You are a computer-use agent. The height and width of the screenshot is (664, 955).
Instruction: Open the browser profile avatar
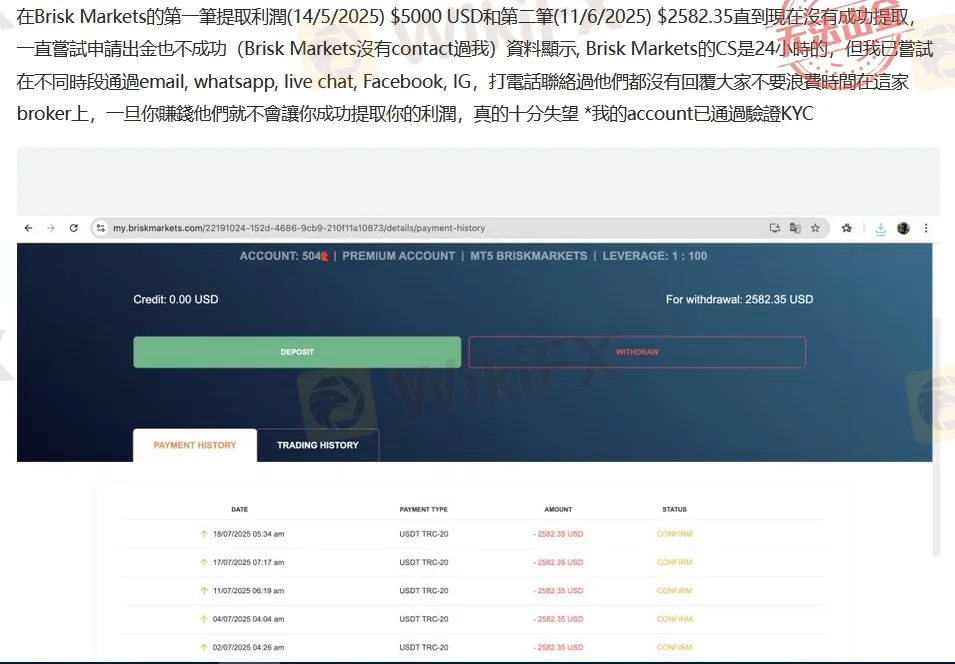(903, 228)
